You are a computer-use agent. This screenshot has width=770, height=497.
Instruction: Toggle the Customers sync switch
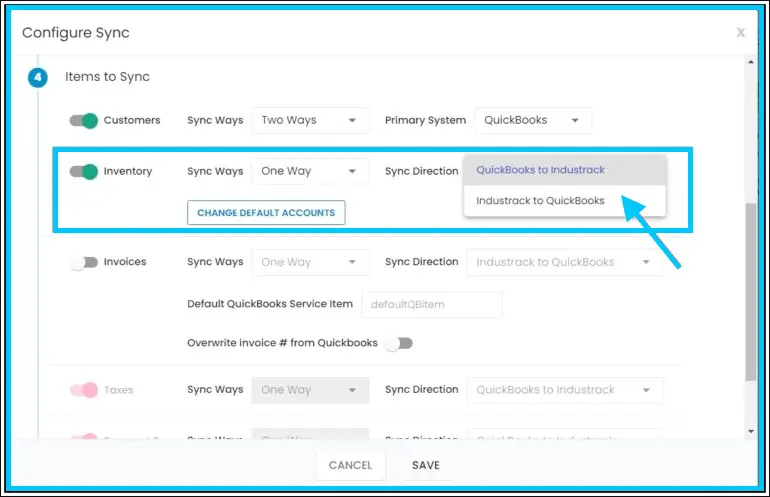[x=83, y=120]
